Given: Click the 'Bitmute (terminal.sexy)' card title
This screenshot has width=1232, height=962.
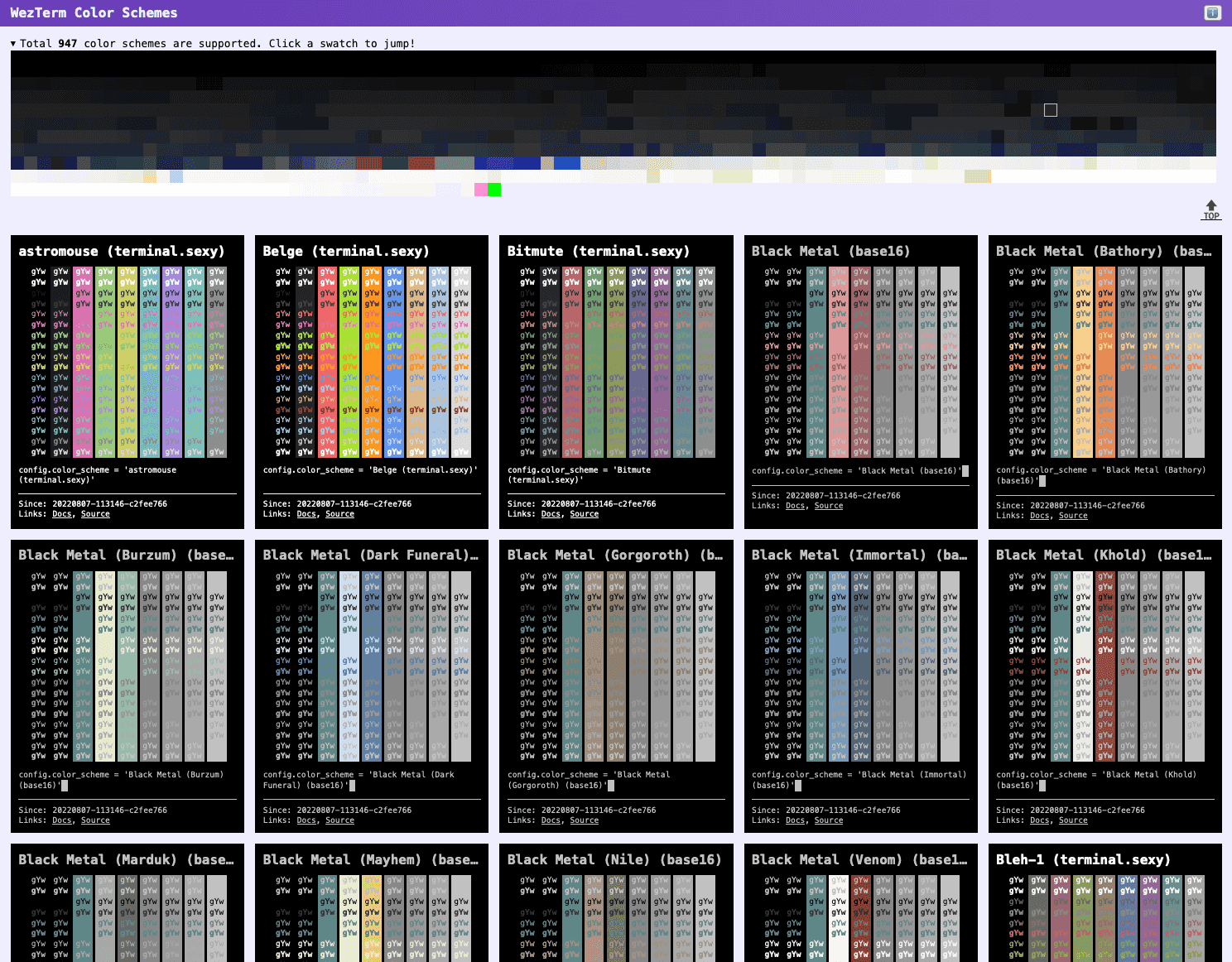Looking at the screenshot, I should [598, 251].
